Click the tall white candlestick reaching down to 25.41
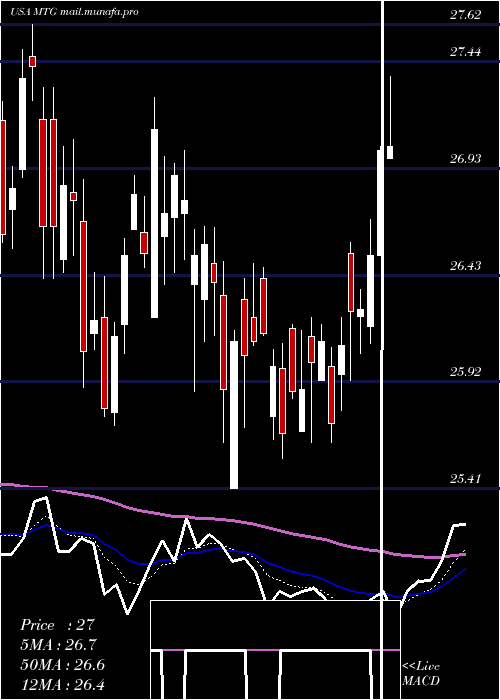The image size is (500, 700). pyautogui.click(x=234, y=415)
